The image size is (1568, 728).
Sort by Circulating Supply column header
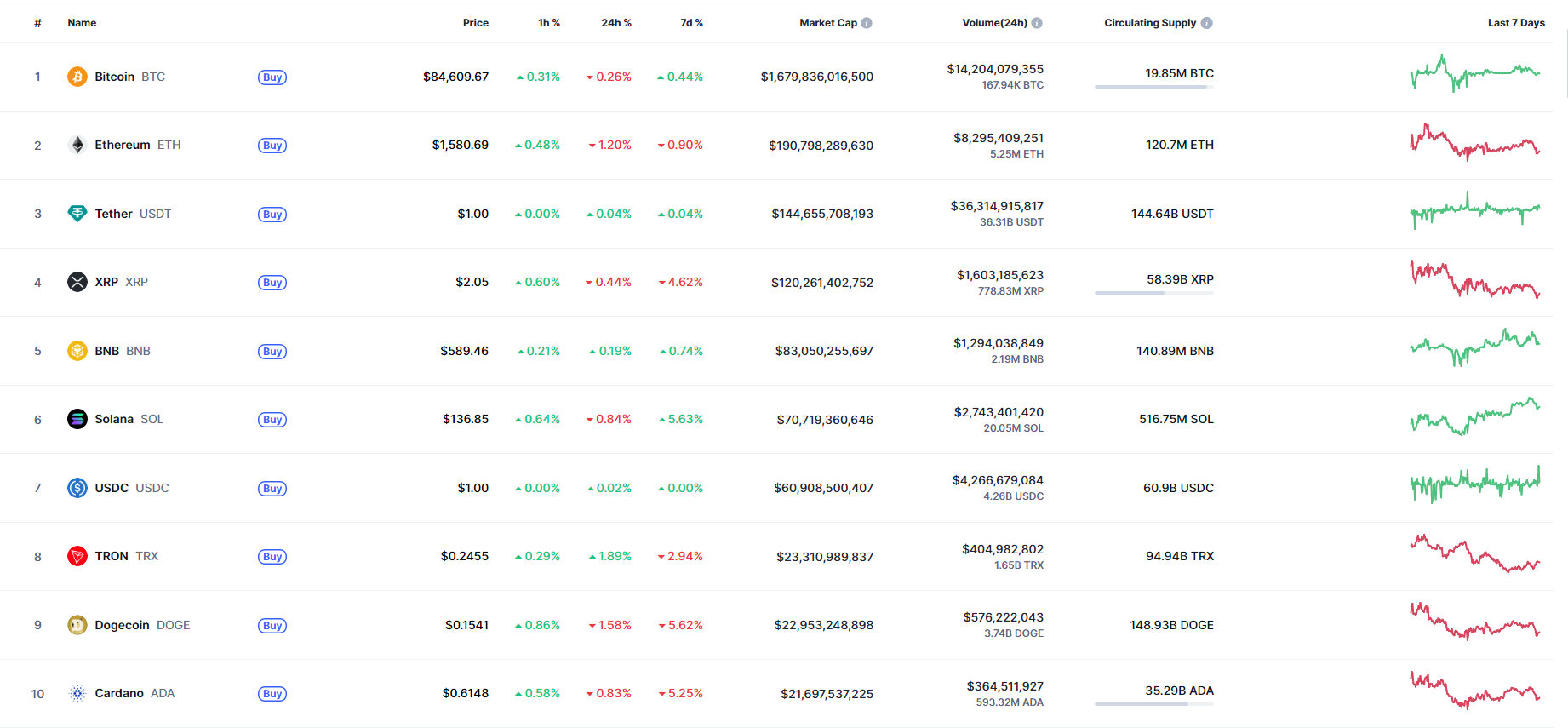tap(1150, 23)
